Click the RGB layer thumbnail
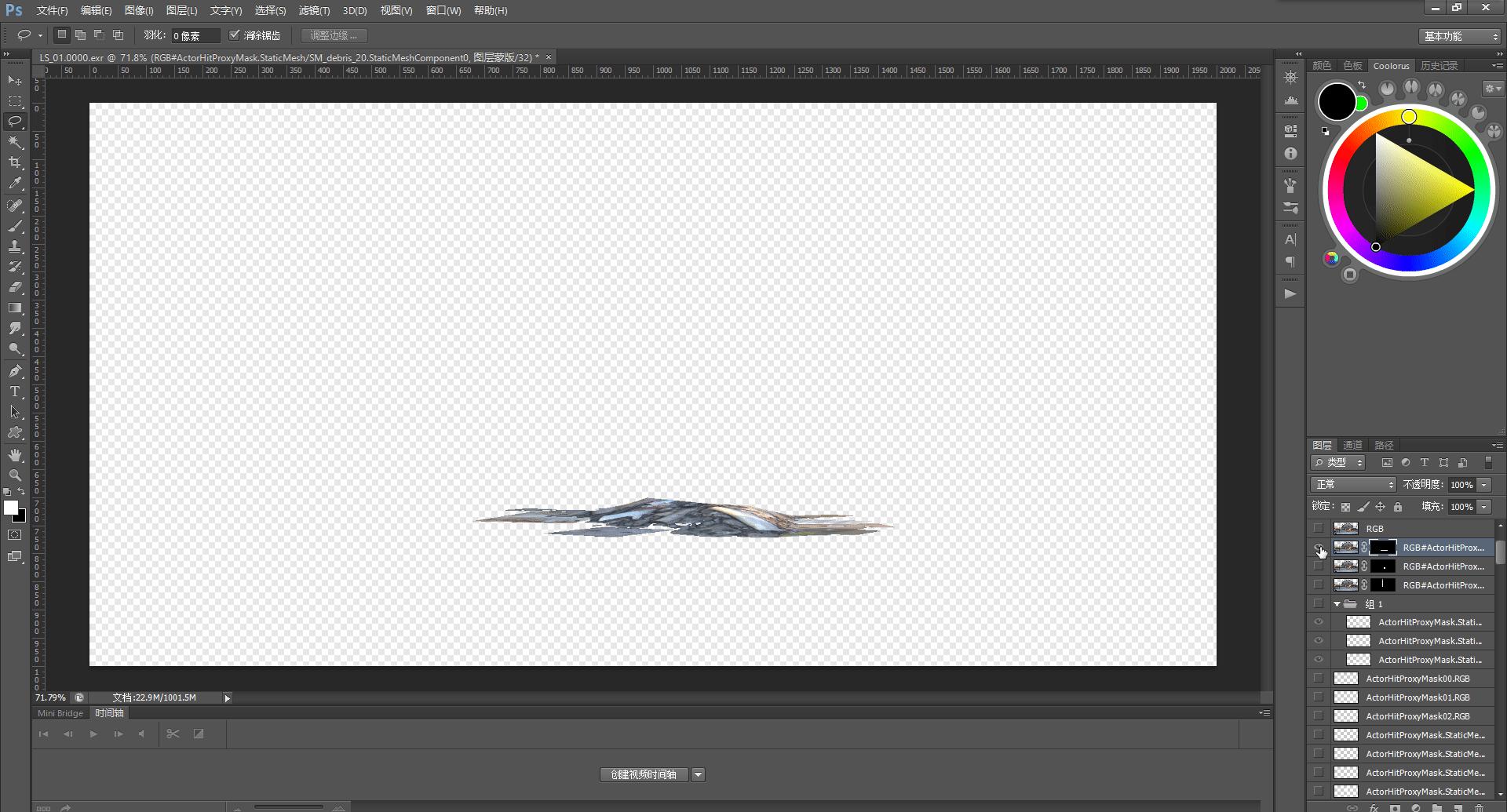 1345,528
